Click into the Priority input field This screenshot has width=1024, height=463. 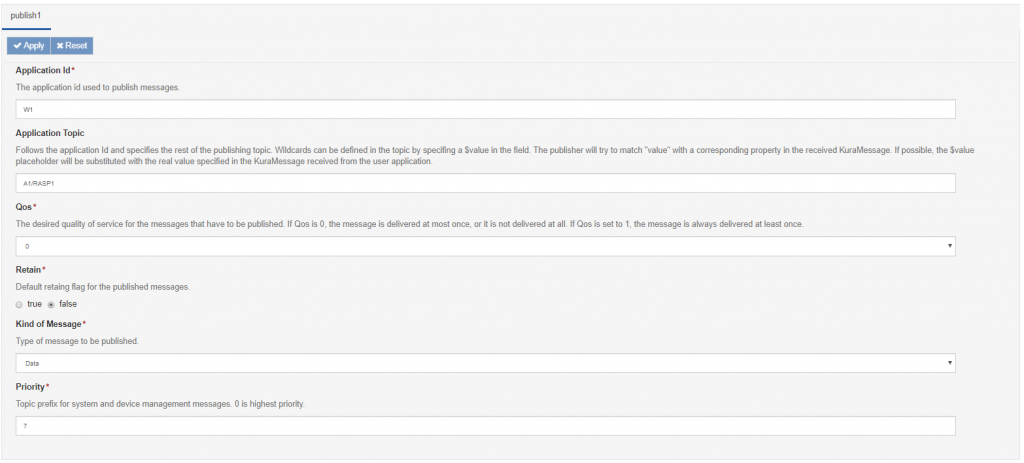coord(485,426)
